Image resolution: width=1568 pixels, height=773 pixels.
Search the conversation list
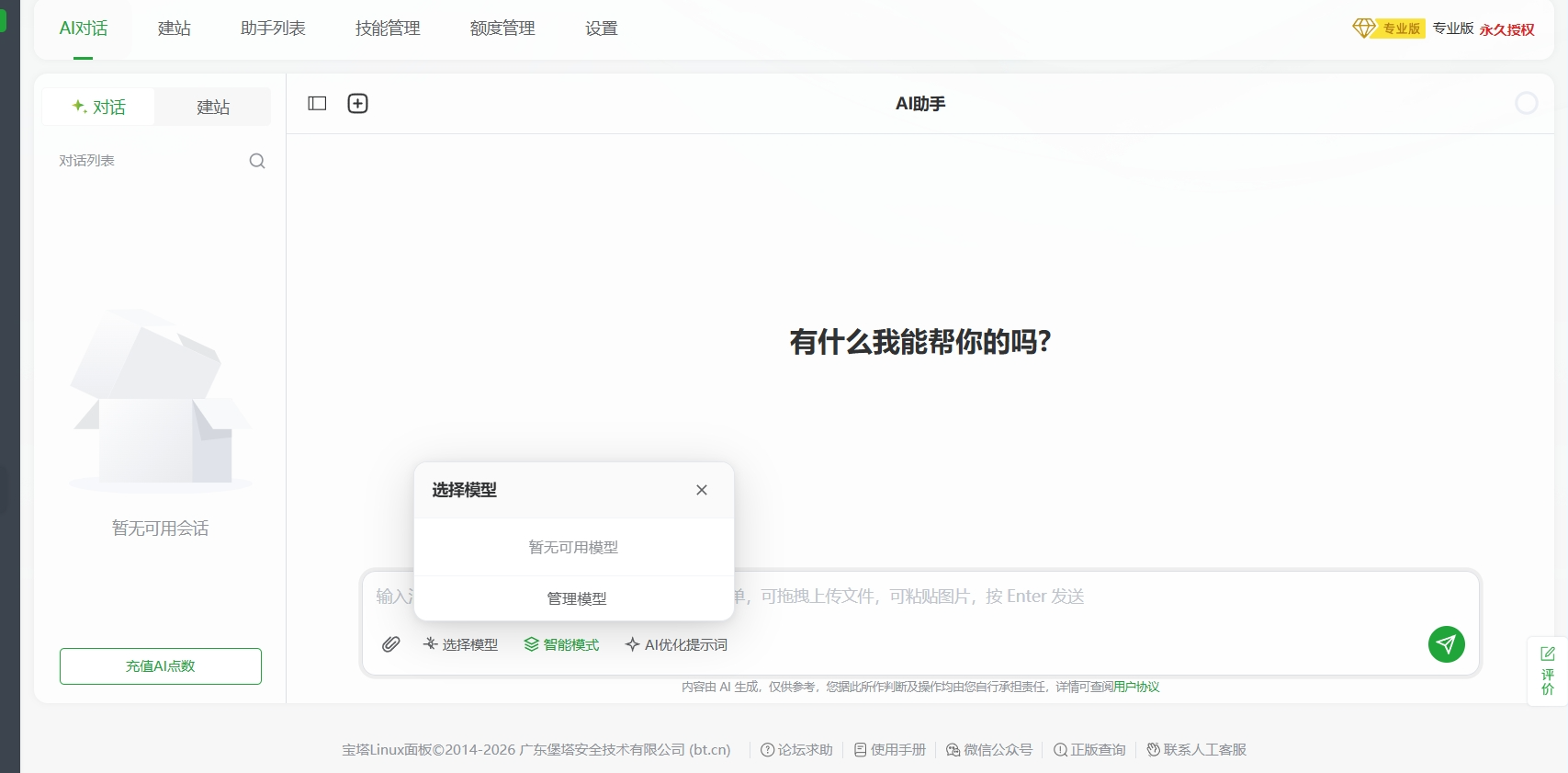pyautogui.click(x=257, y=161)
